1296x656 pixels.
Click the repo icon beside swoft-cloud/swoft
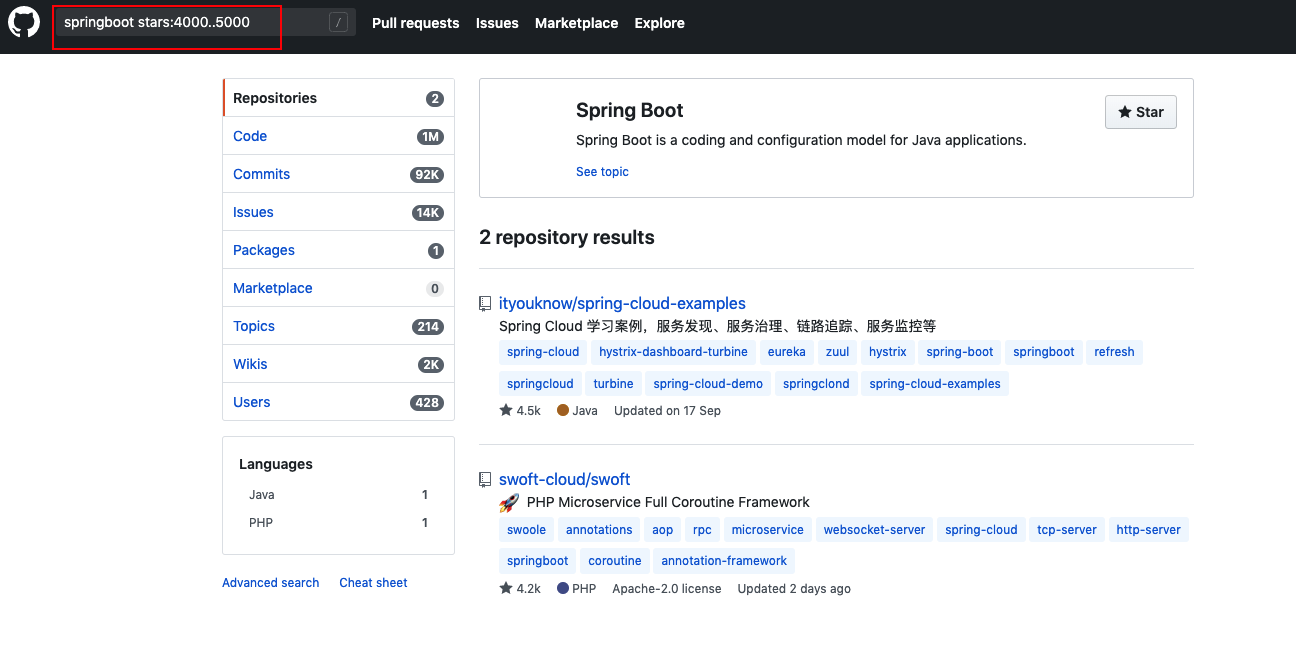coord(485,480)
